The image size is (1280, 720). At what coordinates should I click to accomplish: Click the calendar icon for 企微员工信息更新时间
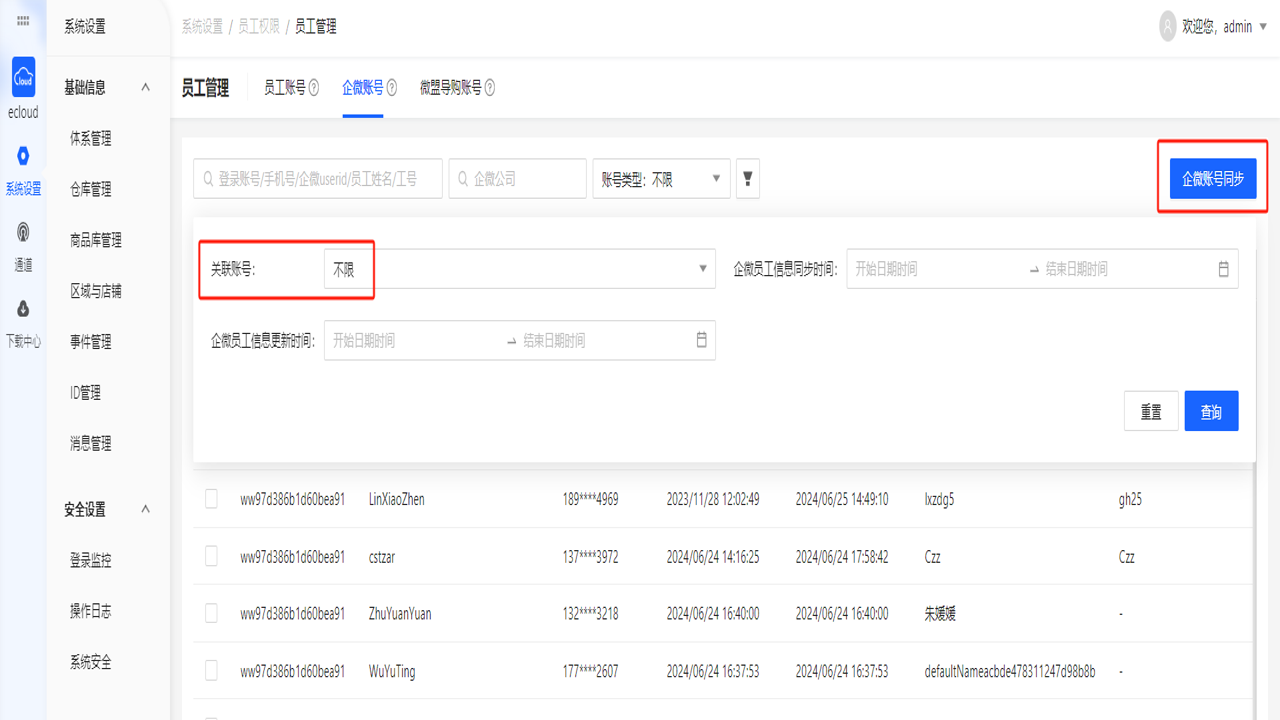click(x=702, y=340)
